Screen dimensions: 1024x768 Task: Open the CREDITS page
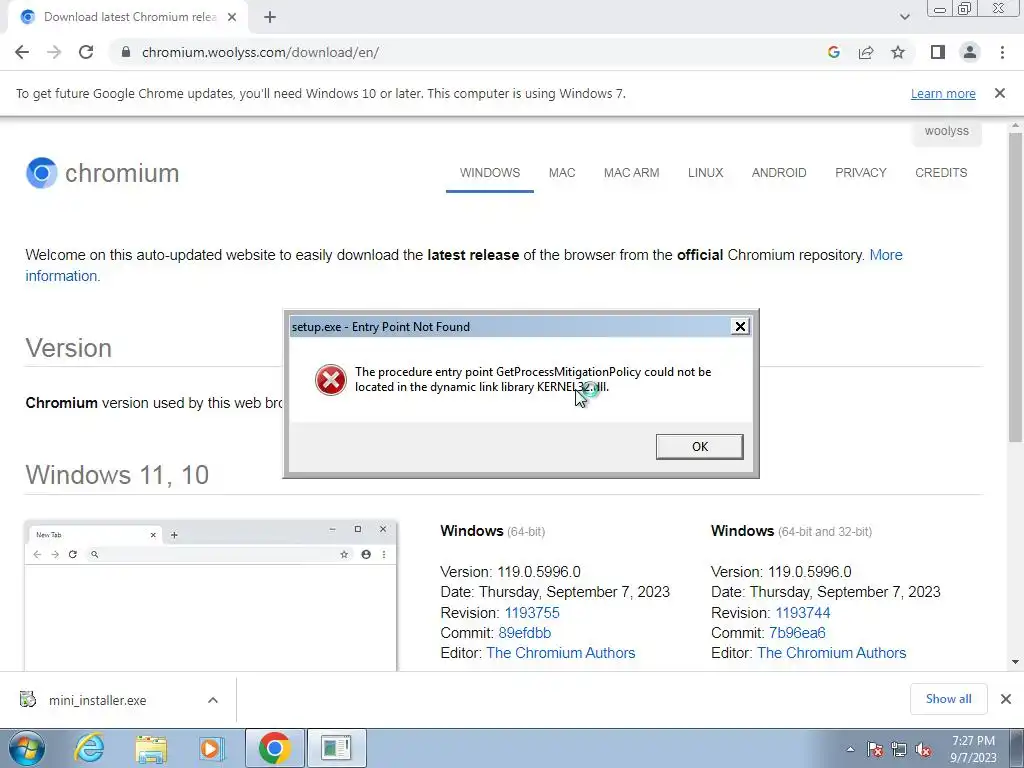[x=941, y=173]
